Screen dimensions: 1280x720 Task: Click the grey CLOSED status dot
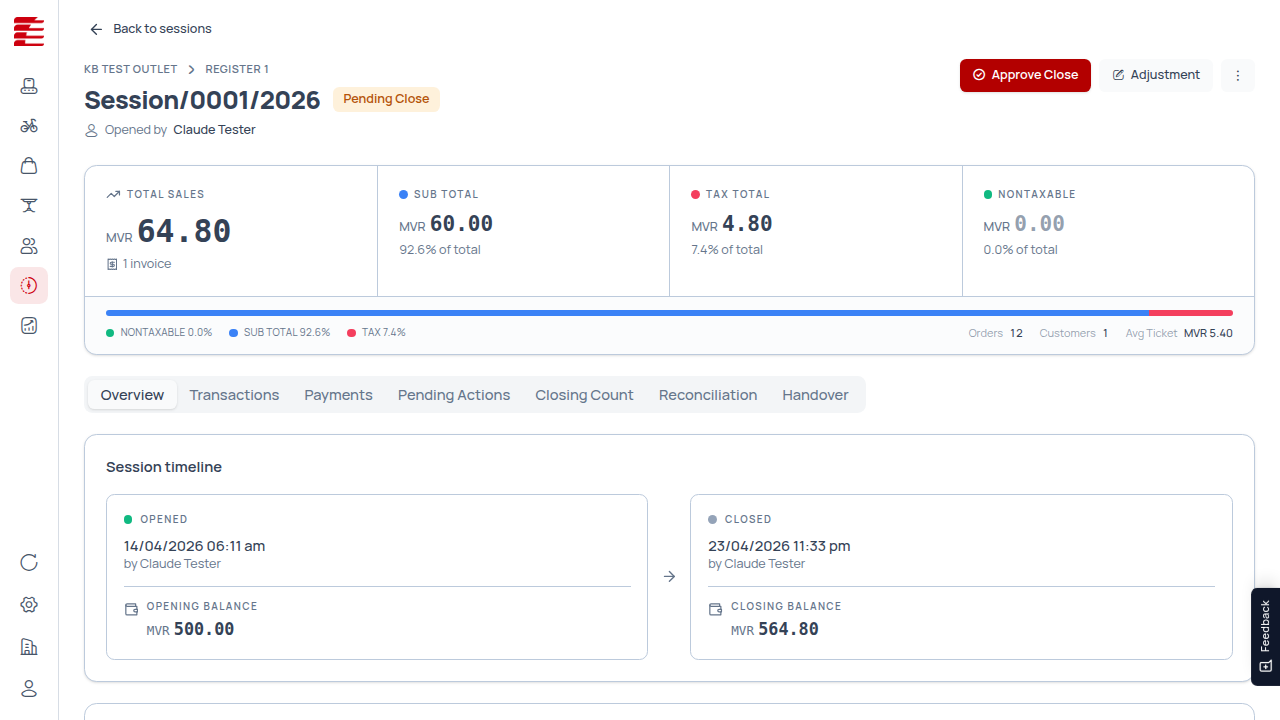712,519
